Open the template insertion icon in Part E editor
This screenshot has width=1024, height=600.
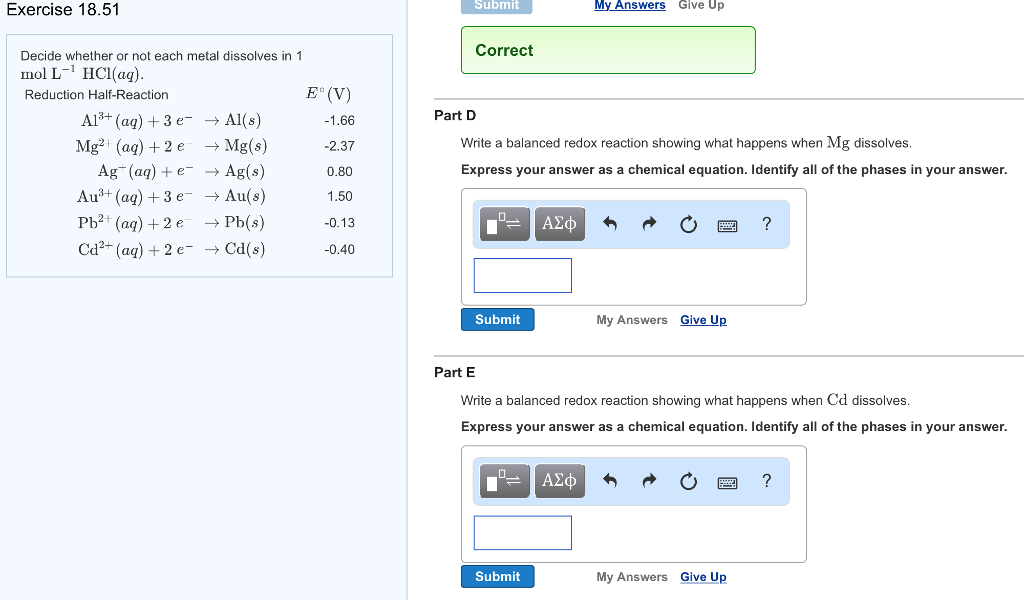pyautogui.click(x=504, y=481)
